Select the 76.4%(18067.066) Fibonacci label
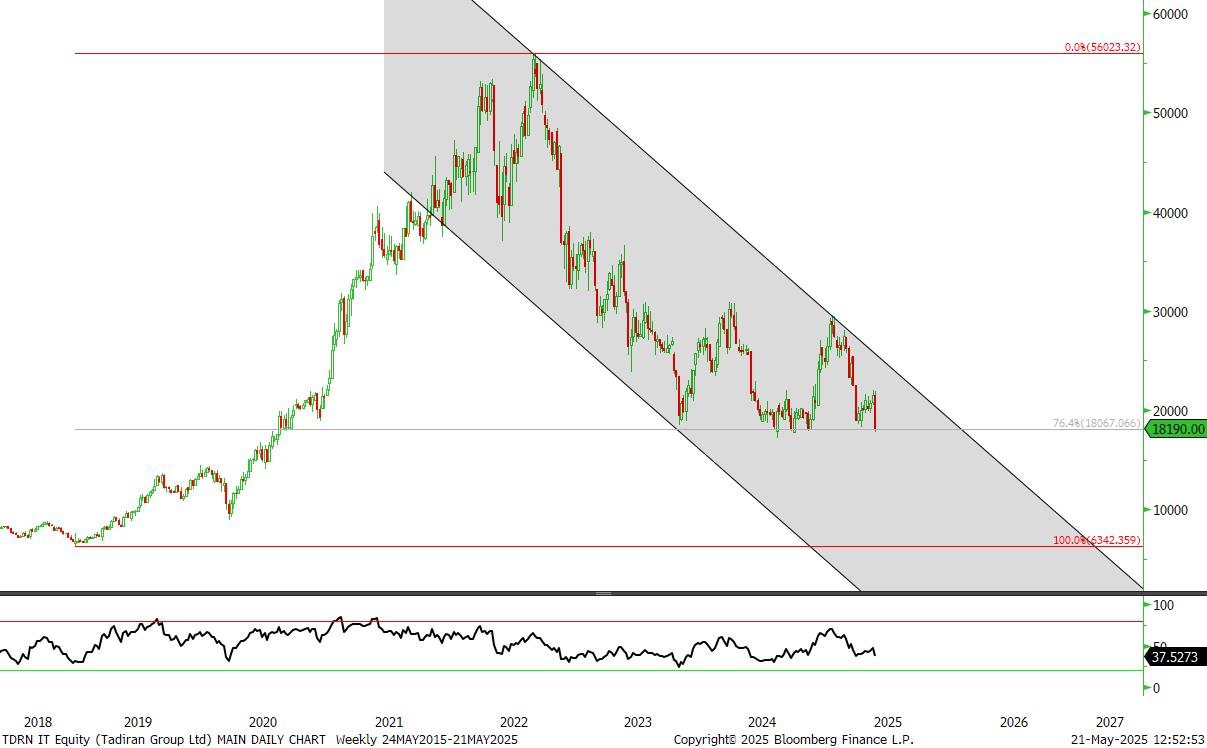Viewport: 1207px width, 748px height. pyautogui.click(x=1096, y=423)
